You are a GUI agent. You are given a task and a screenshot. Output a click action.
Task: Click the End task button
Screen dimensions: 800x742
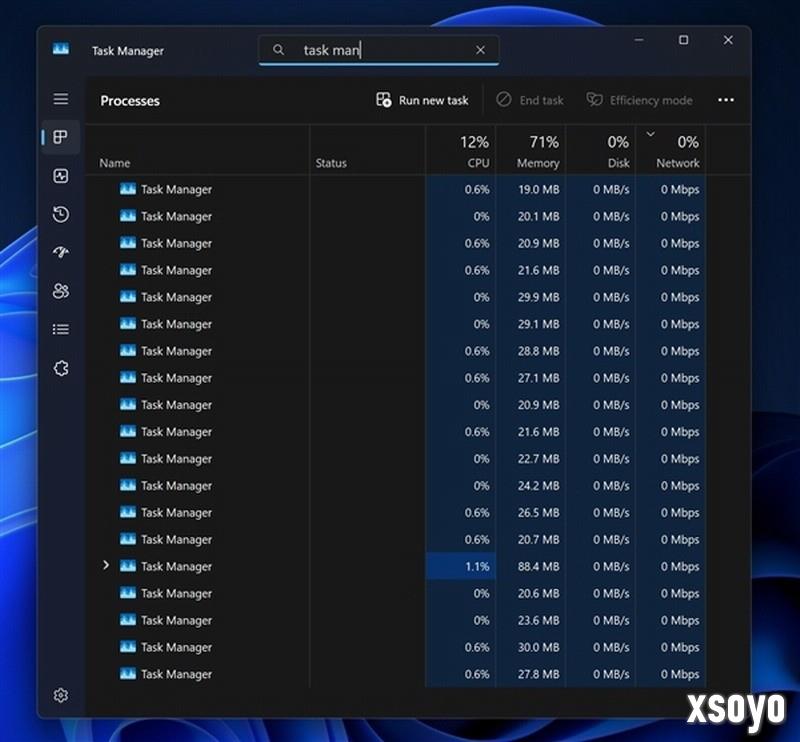529,100
